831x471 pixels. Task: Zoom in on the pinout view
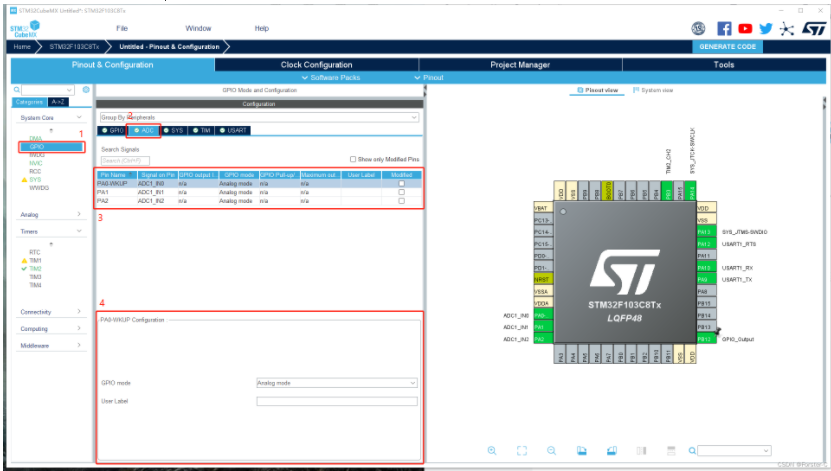click(492, 450)
